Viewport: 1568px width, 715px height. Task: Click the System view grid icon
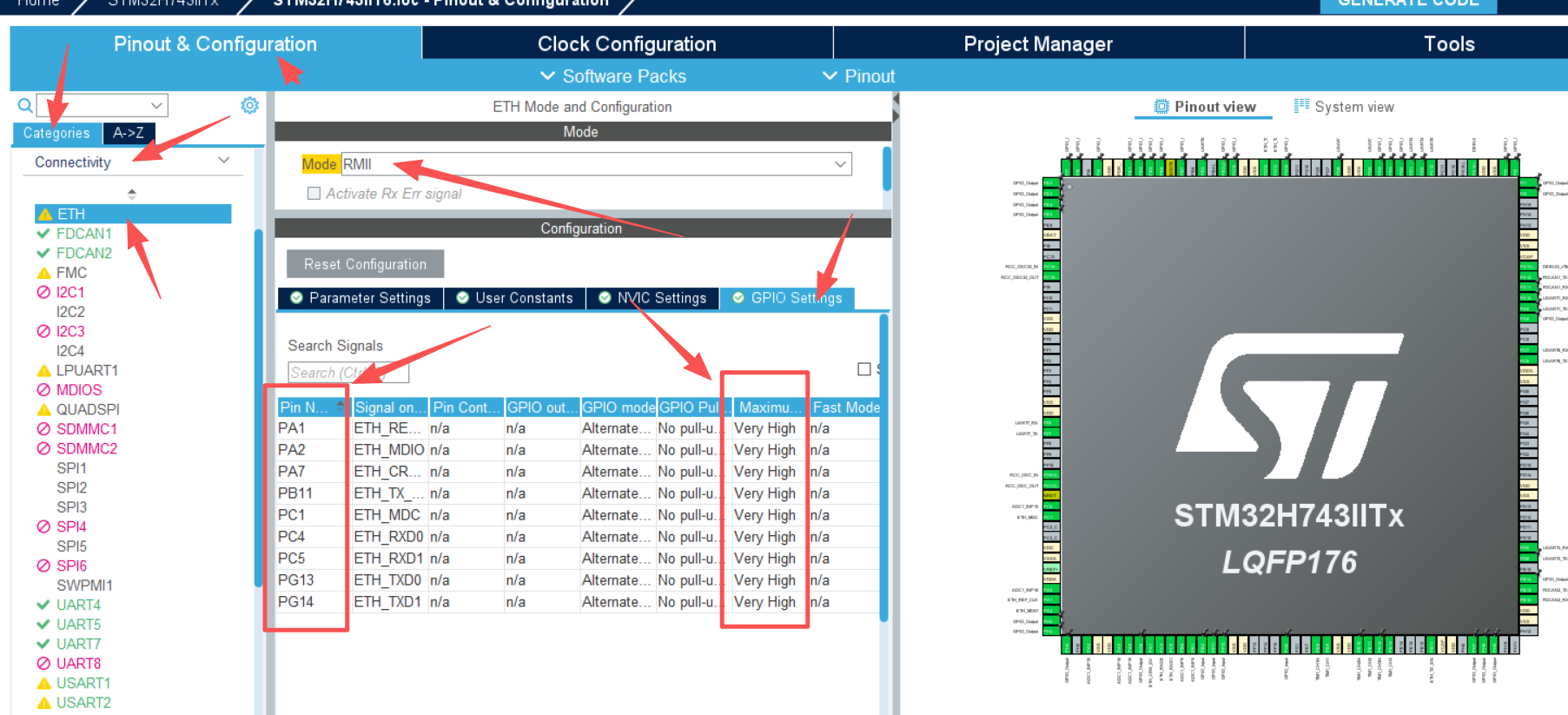point(1300,106)
